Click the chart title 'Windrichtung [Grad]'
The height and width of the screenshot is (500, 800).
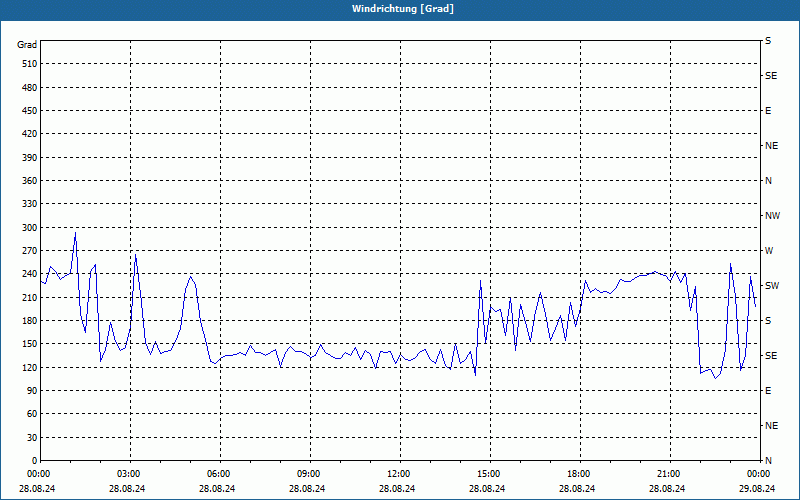click(403, 9)
